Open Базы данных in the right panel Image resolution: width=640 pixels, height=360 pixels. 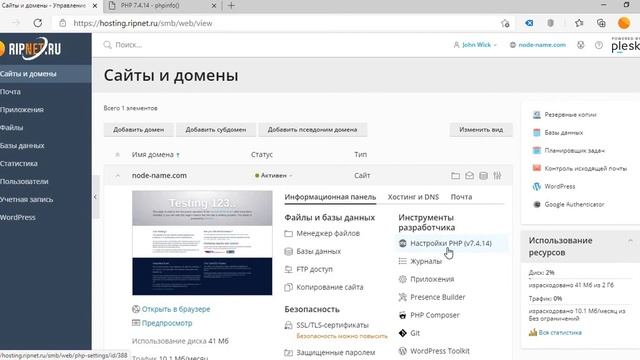click(564, 133)
